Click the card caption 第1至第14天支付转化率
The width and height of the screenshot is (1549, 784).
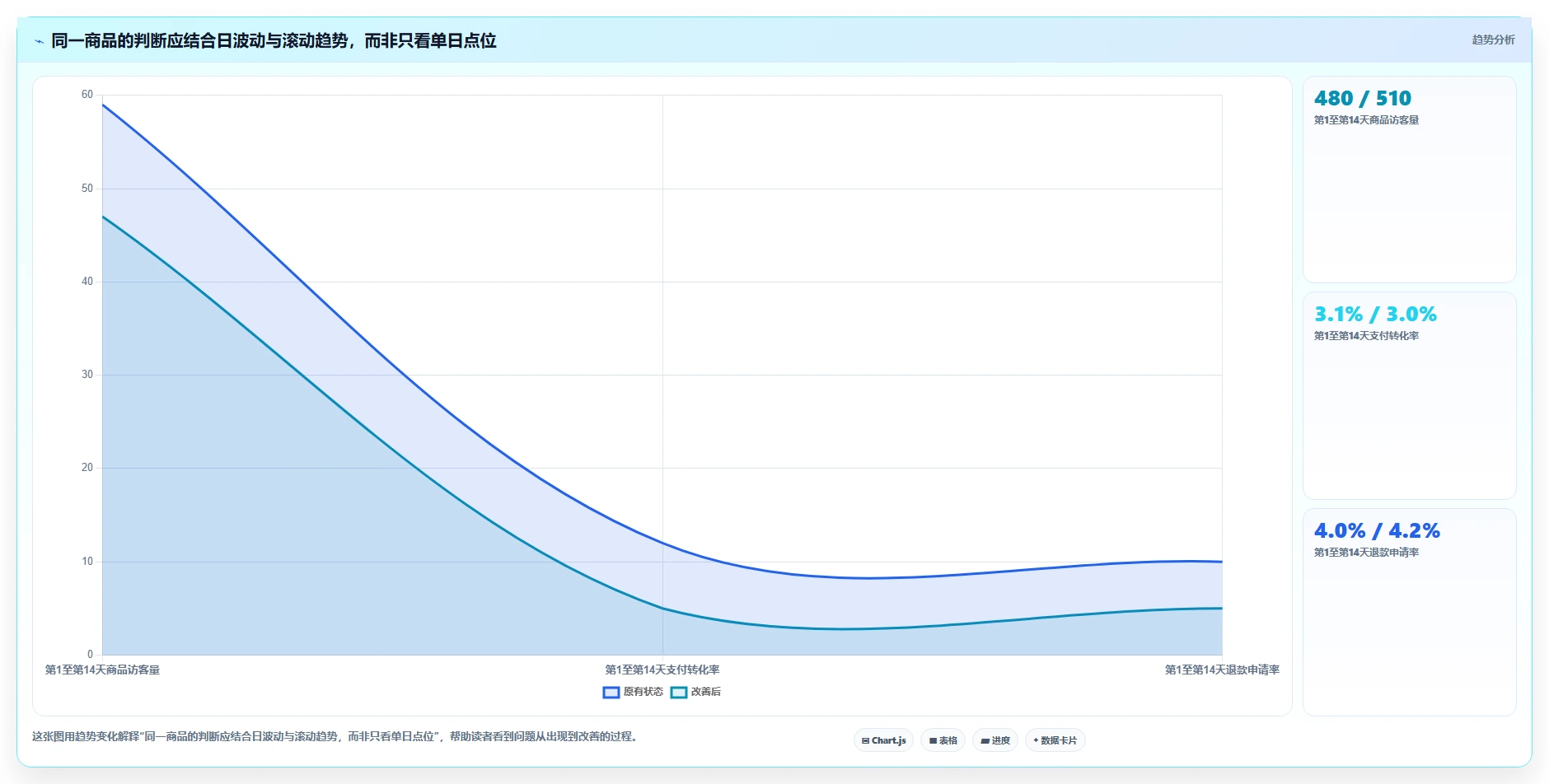point(1366,336)
